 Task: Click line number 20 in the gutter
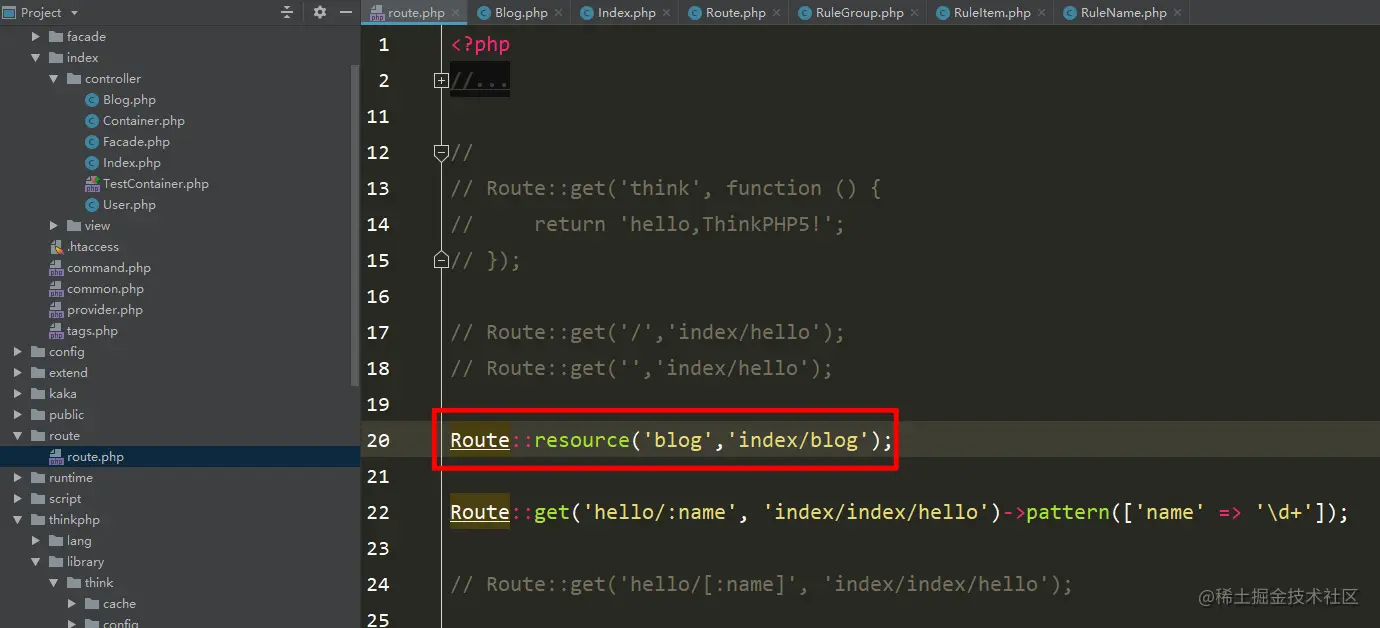pyautogui.click(x=378, y=440)
